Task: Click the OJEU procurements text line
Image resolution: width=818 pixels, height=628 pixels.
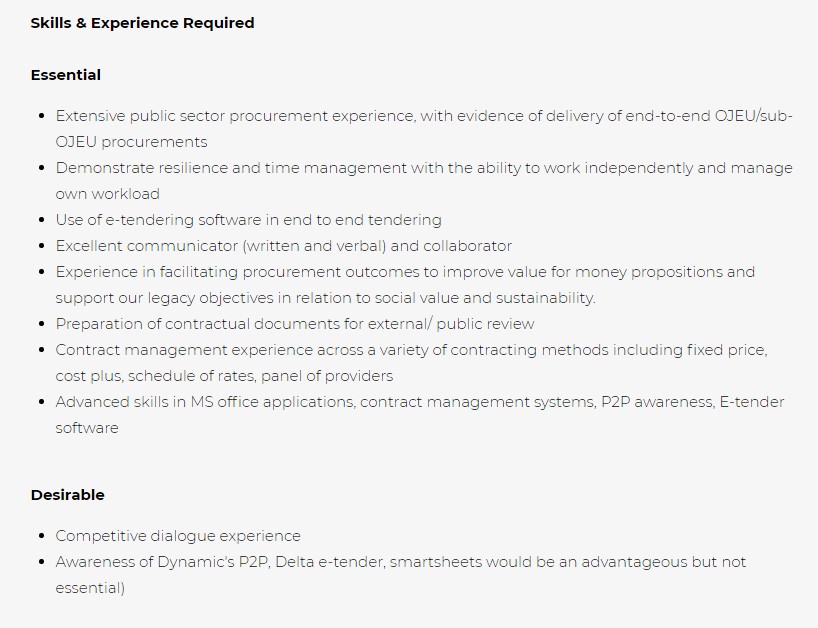Action: coord(131,142)
